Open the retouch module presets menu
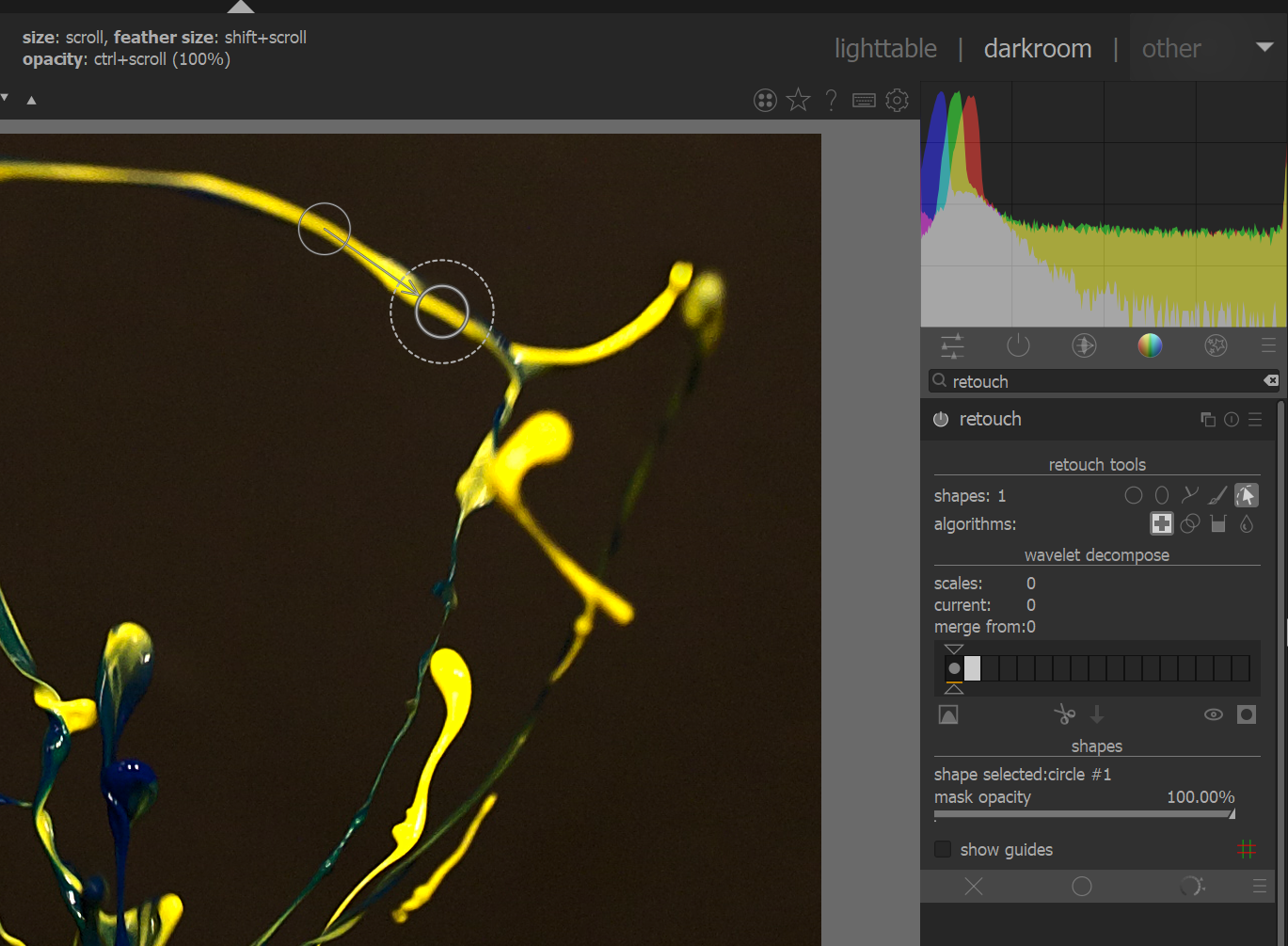This screenshot has width=1288, height=946. [1255, 420]
